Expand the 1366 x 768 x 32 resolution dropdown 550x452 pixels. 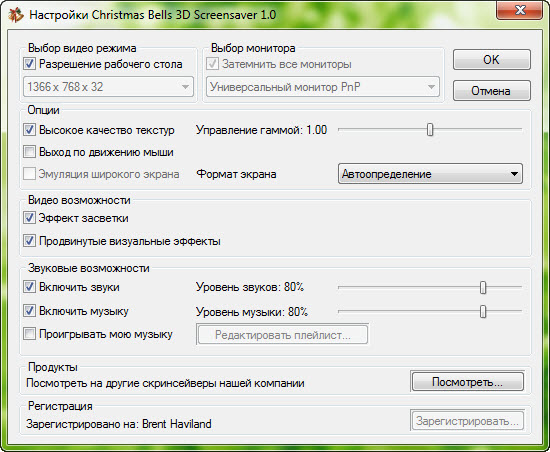tap(108, 87)
